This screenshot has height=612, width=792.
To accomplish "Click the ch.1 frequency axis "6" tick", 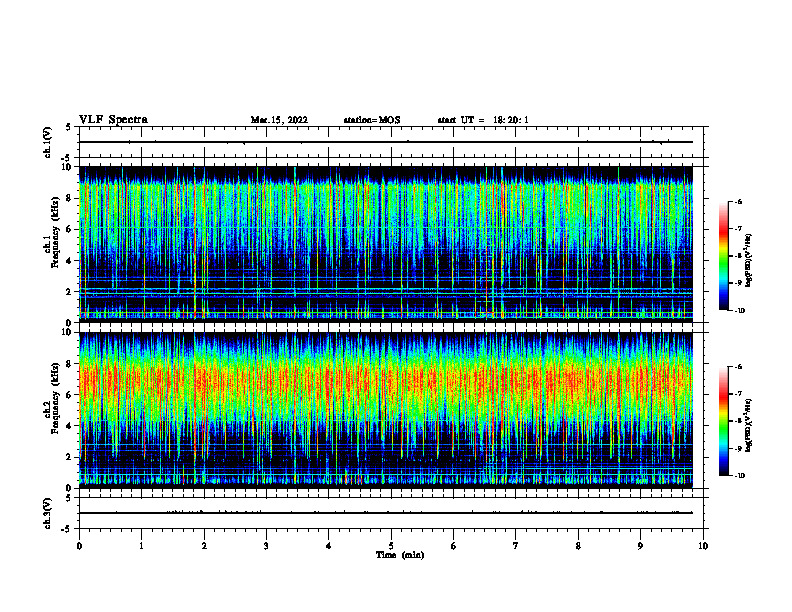I will (x=69, y=230).
